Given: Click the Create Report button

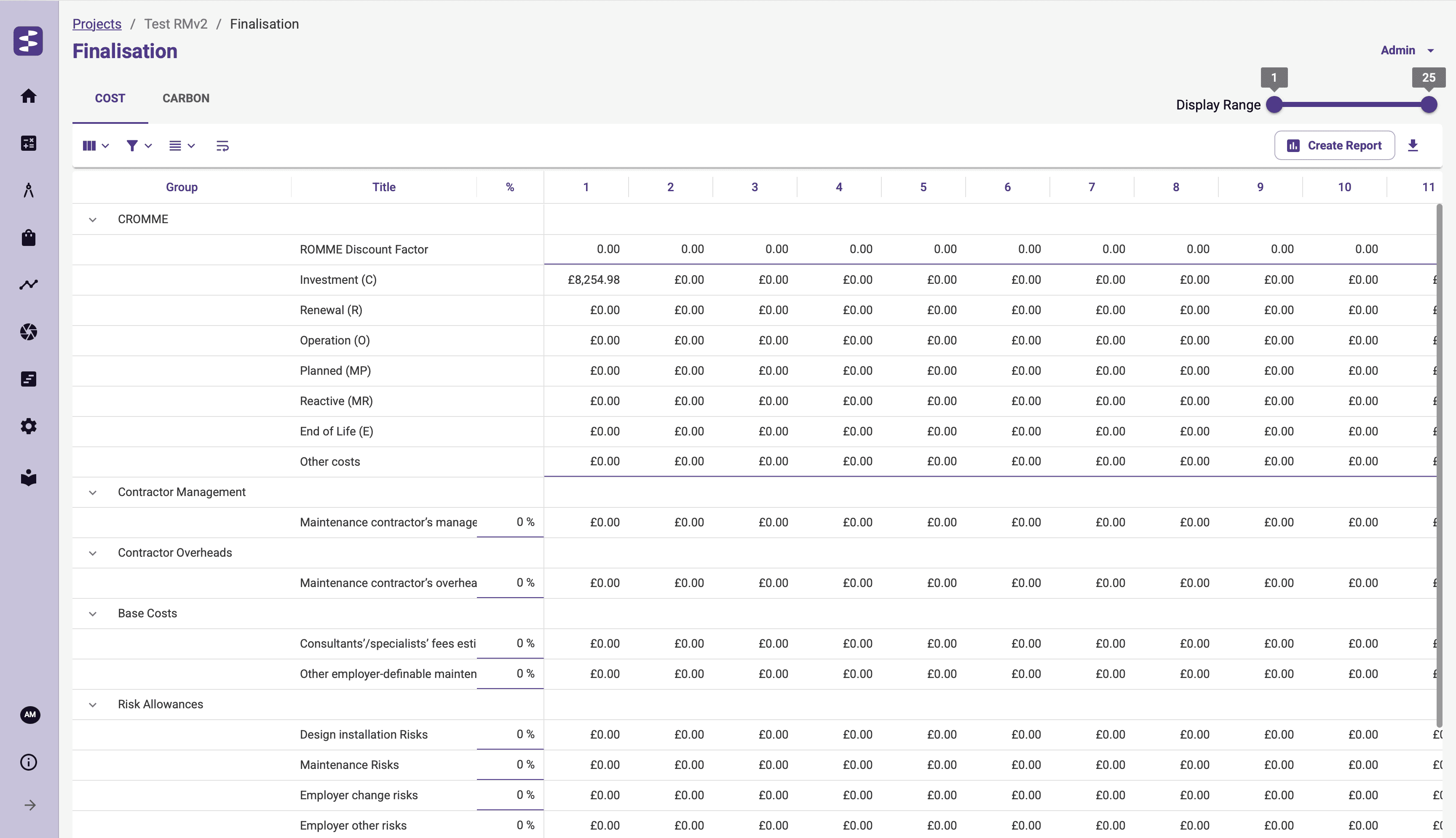Looking at the screenshot, I should coord(1334,146).
